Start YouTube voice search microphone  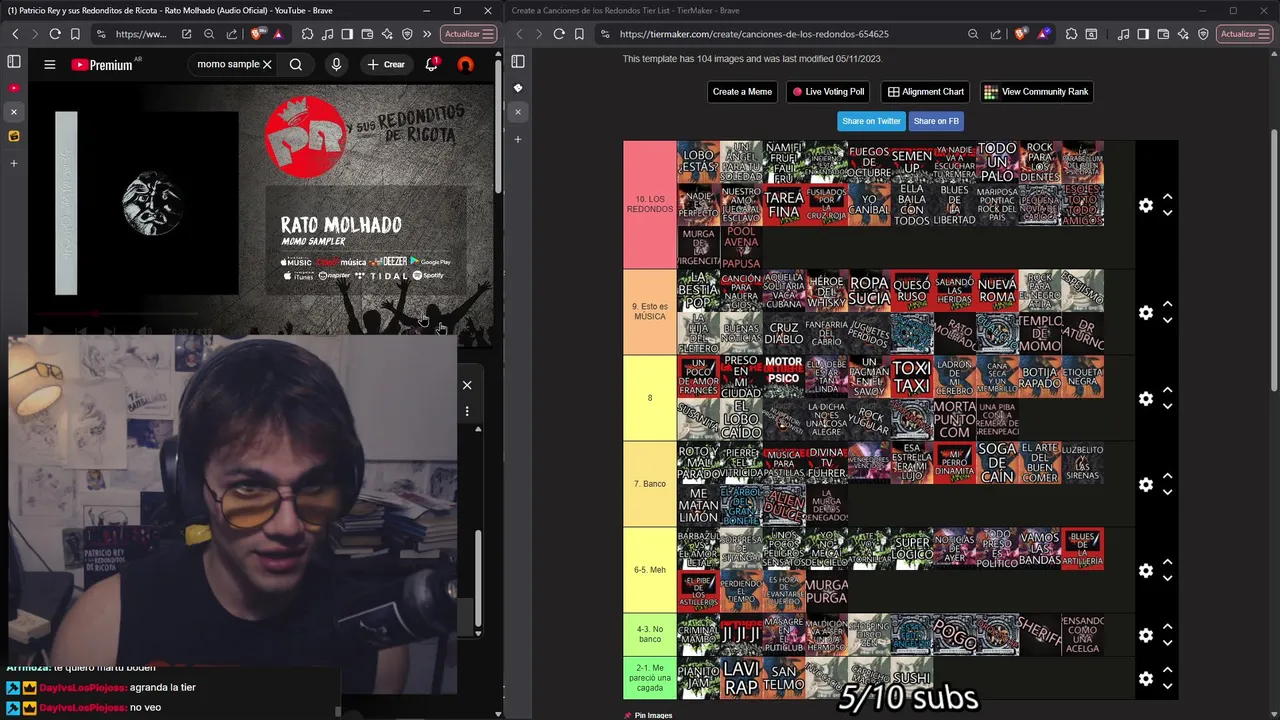[x=336, y=64]
